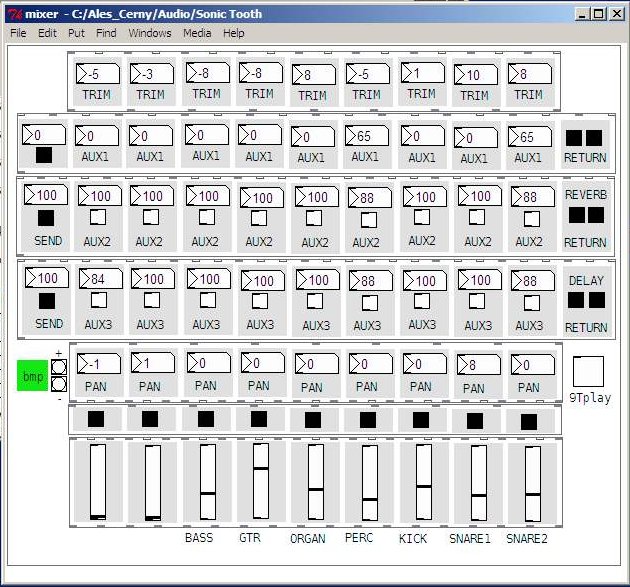This screenshot has height=587, width=630.
Task: Click the SEND number box in AUX3 row
Action: tap(47, 277)
